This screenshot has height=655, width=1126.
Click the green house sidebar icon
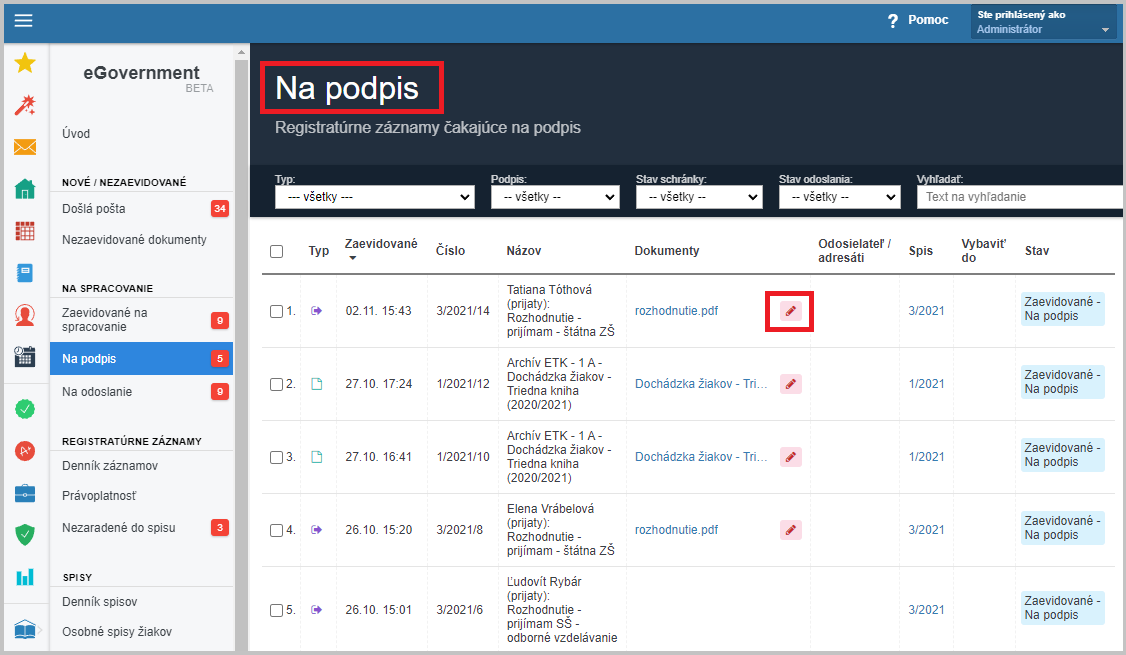[25, 189]
